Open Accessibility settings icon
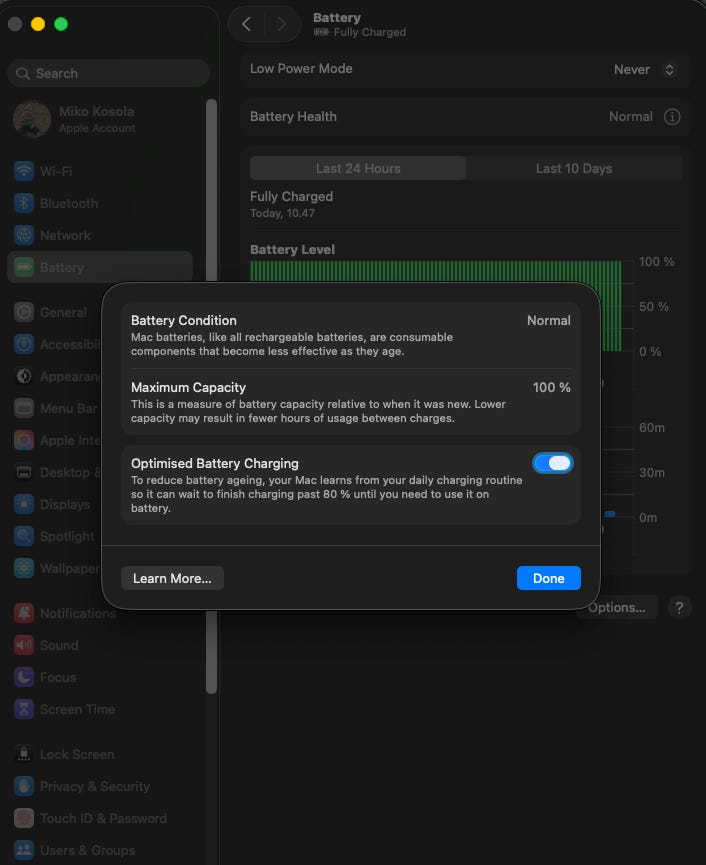The width and height of the screenshot is (706, 865). click(24, 344)
